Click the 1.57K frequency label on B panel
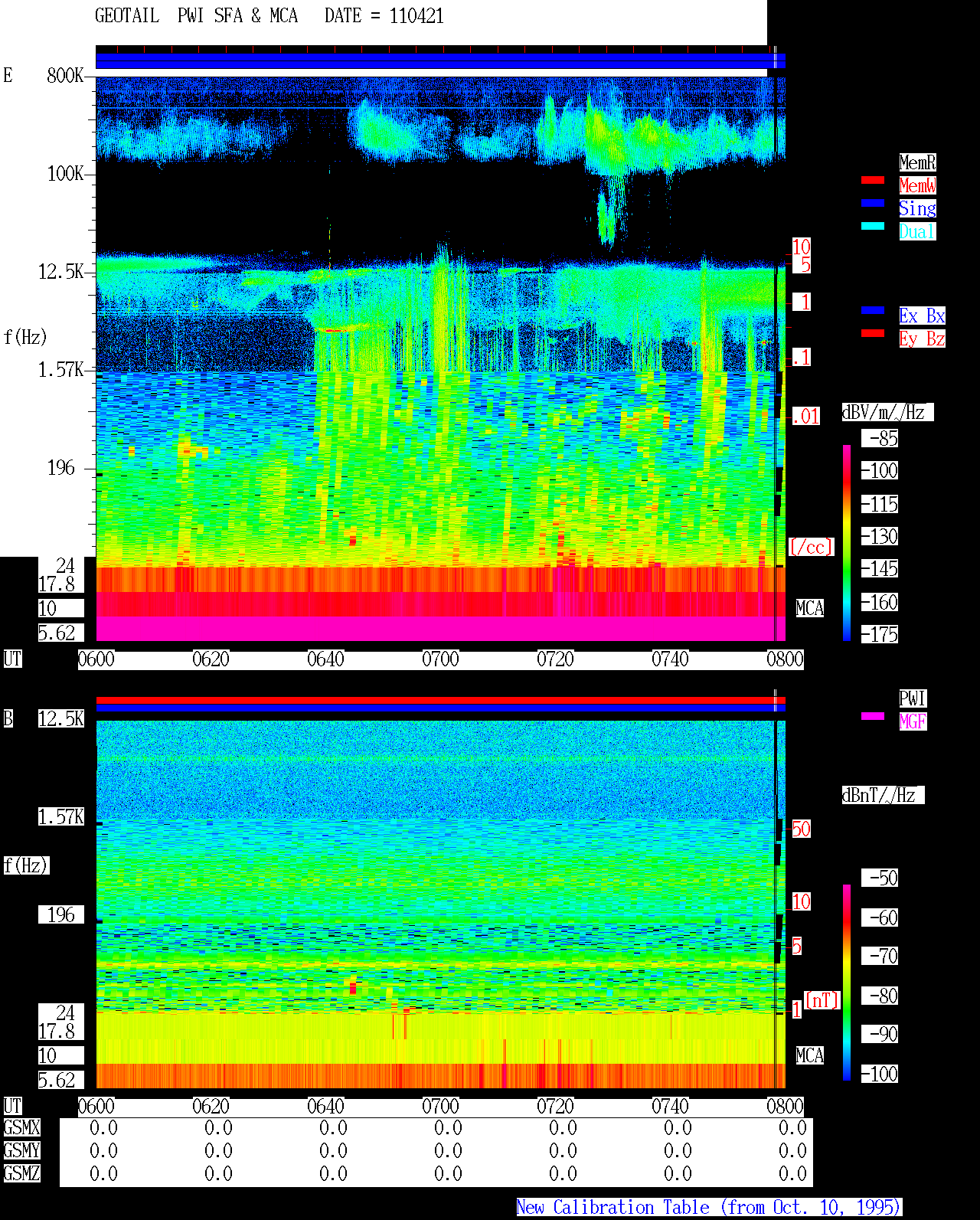This screenshot has height=1220, width=980. (61, 816)
